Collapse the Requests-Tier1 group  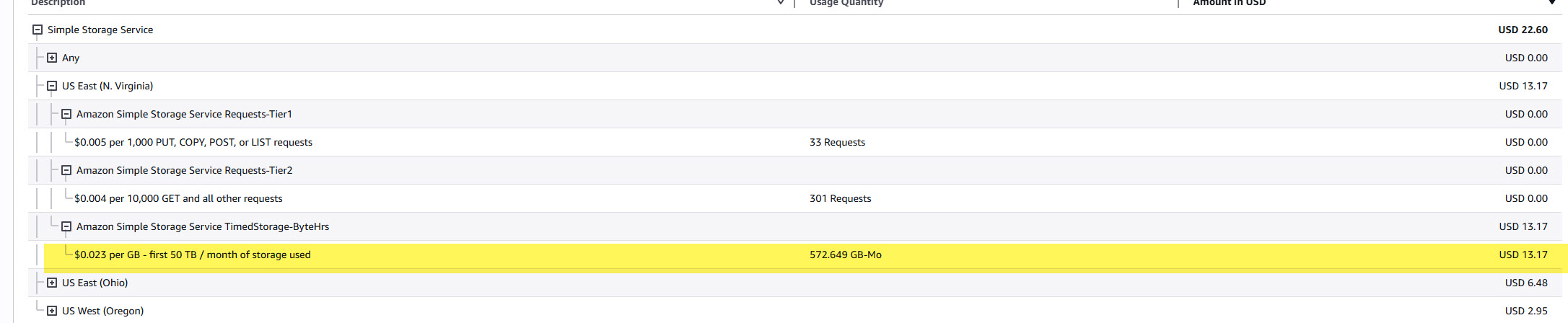coord(66,114)
